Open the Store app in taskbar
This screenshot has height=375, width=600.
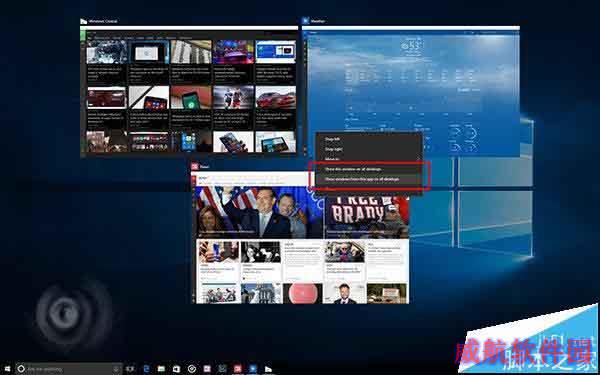(176, 369)
